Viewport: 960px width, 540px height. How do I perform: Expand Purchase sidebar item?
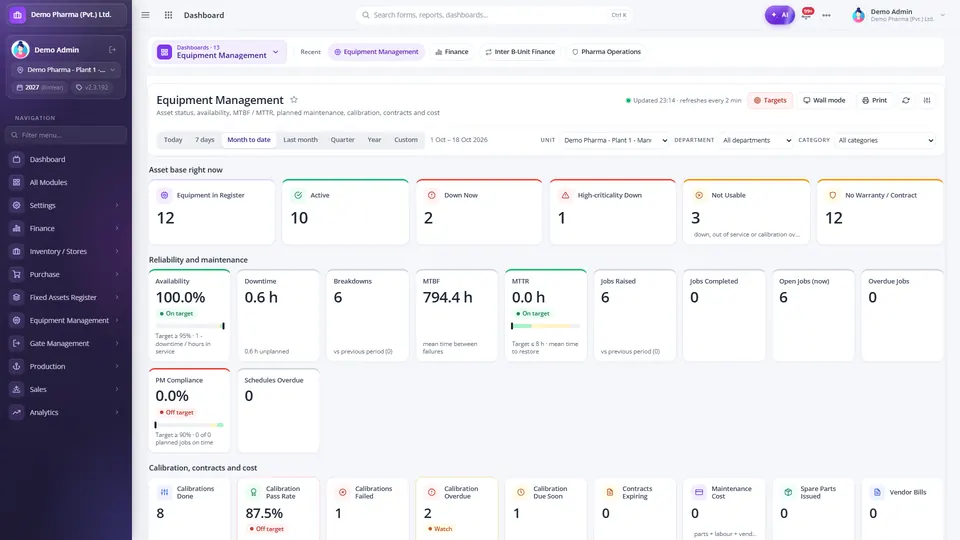pos(66,274)
